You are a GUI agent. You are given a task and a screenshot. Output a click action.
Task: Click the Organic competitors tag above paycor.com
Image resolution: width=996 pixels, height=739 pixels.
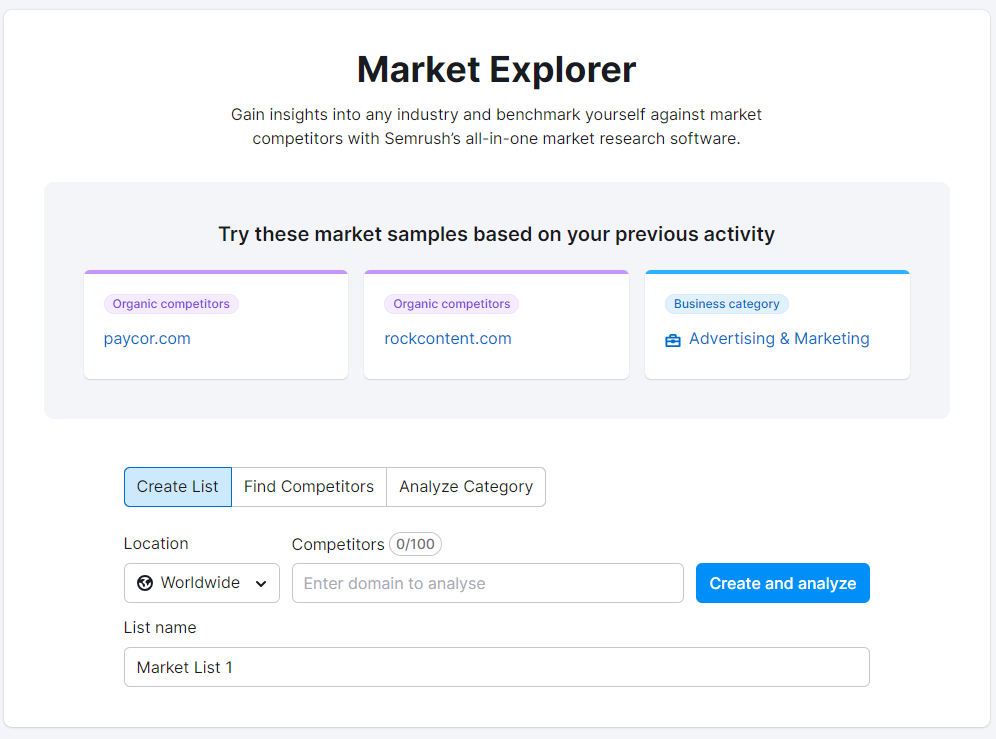click(171, 304)
